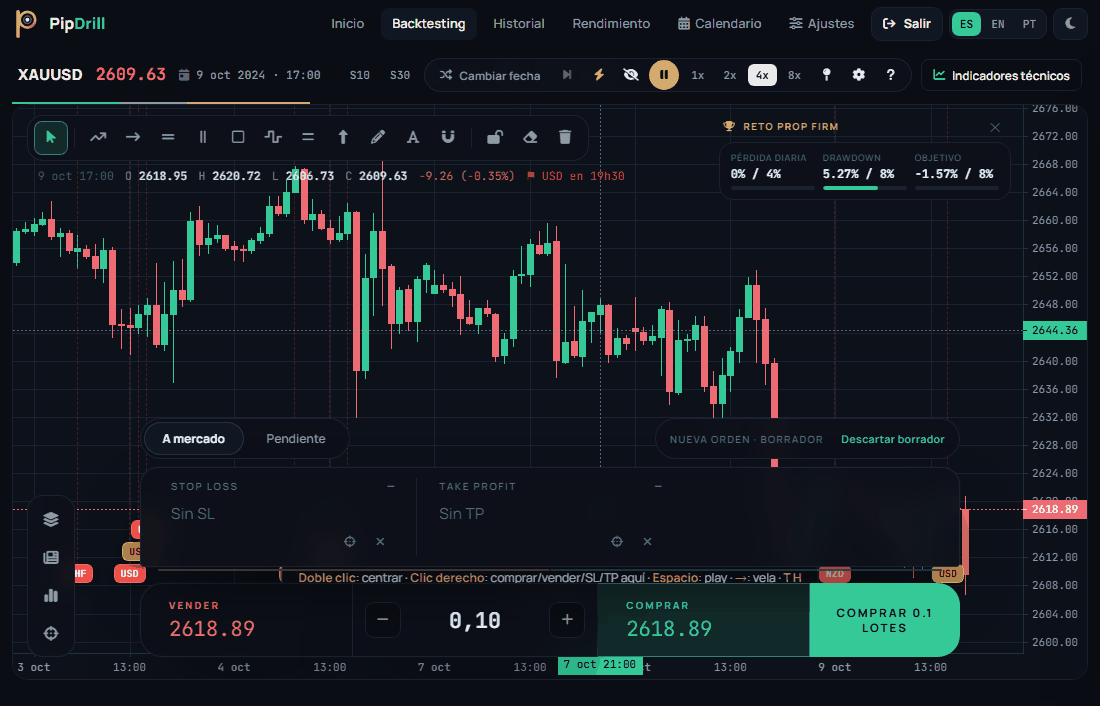Set playback speed to 1x
Viewport: 1100px width, 706px height.
[697, 75]
